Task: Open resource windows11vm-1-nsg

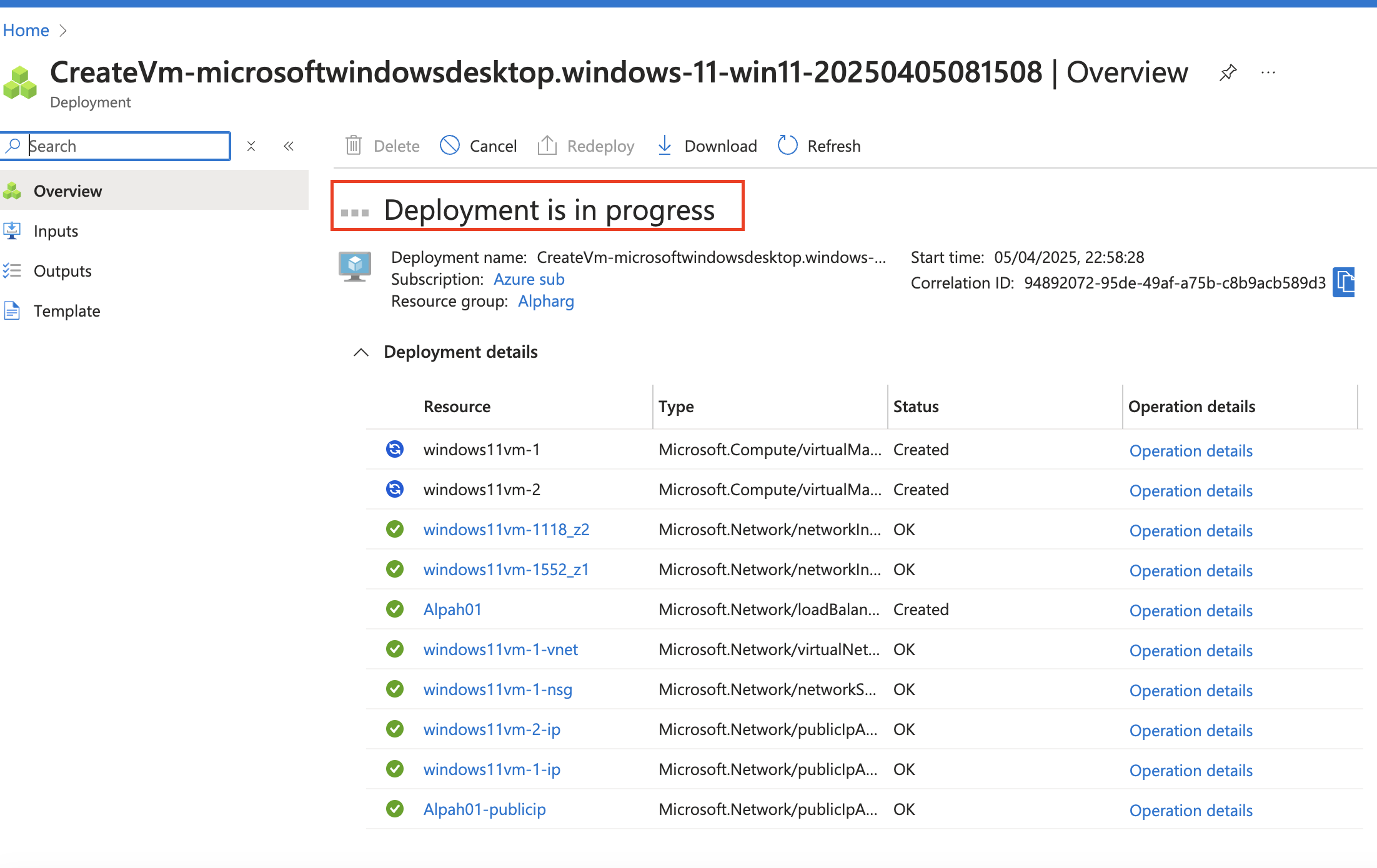Action: coord(497,689)
